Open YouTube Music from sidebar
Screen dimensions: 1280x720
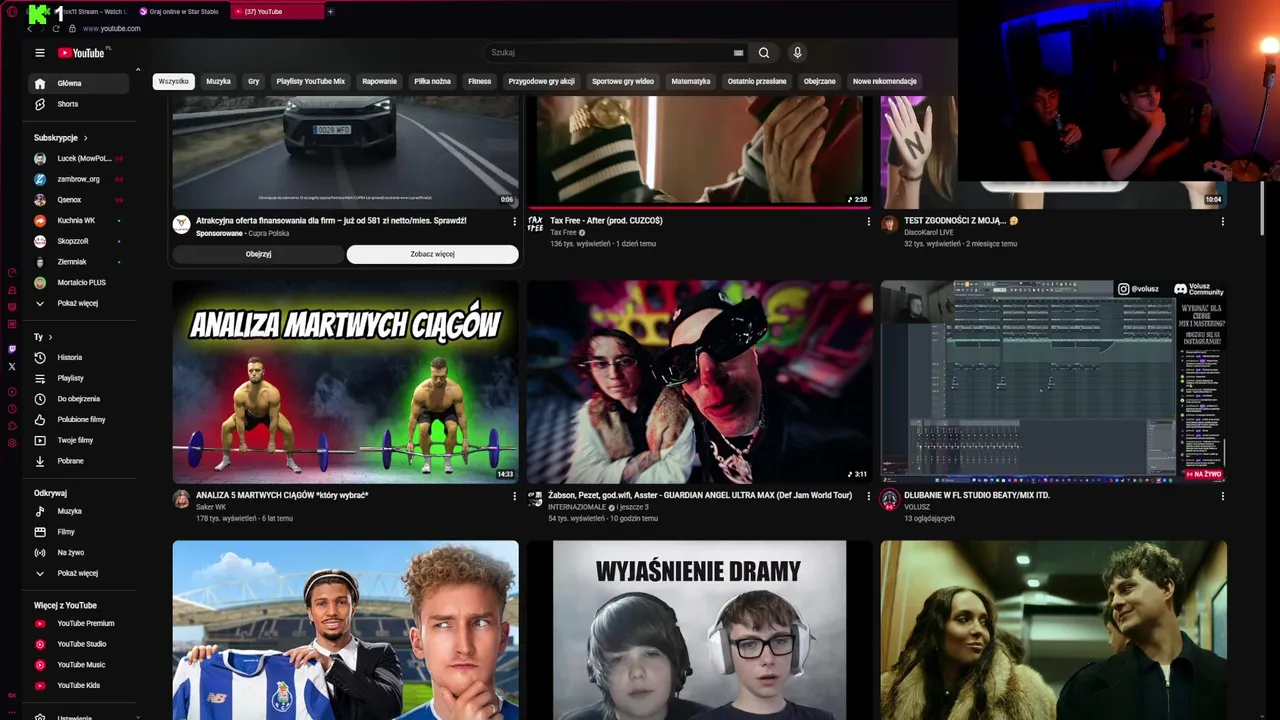coord(80,665)
